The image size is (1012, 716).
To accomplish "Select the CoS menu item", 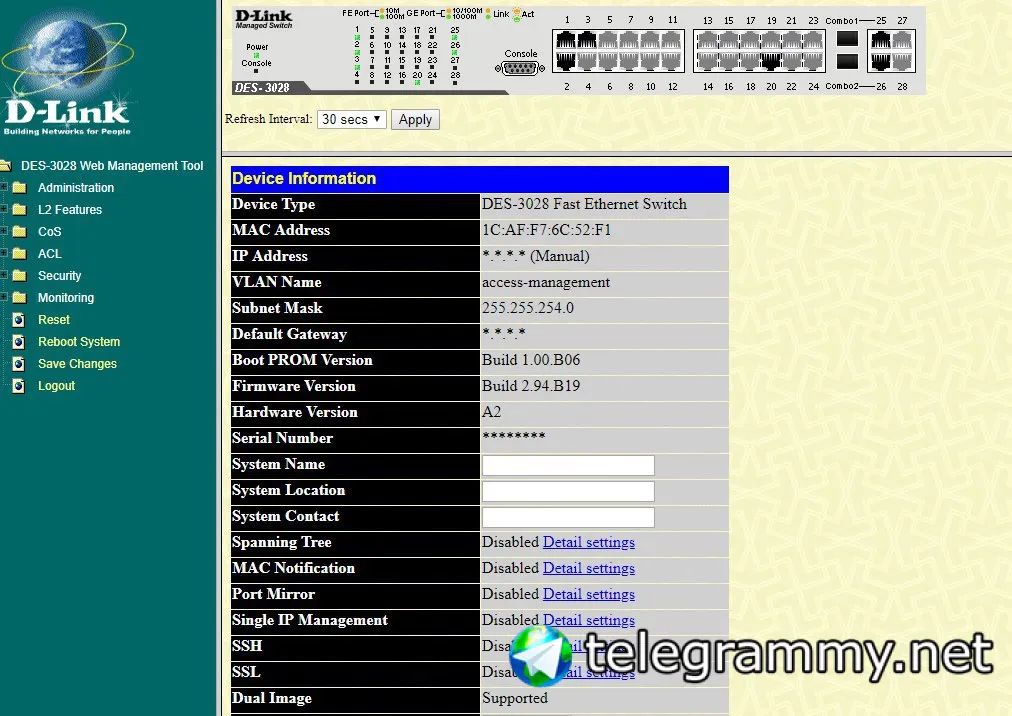I will (x=49, y=232).
